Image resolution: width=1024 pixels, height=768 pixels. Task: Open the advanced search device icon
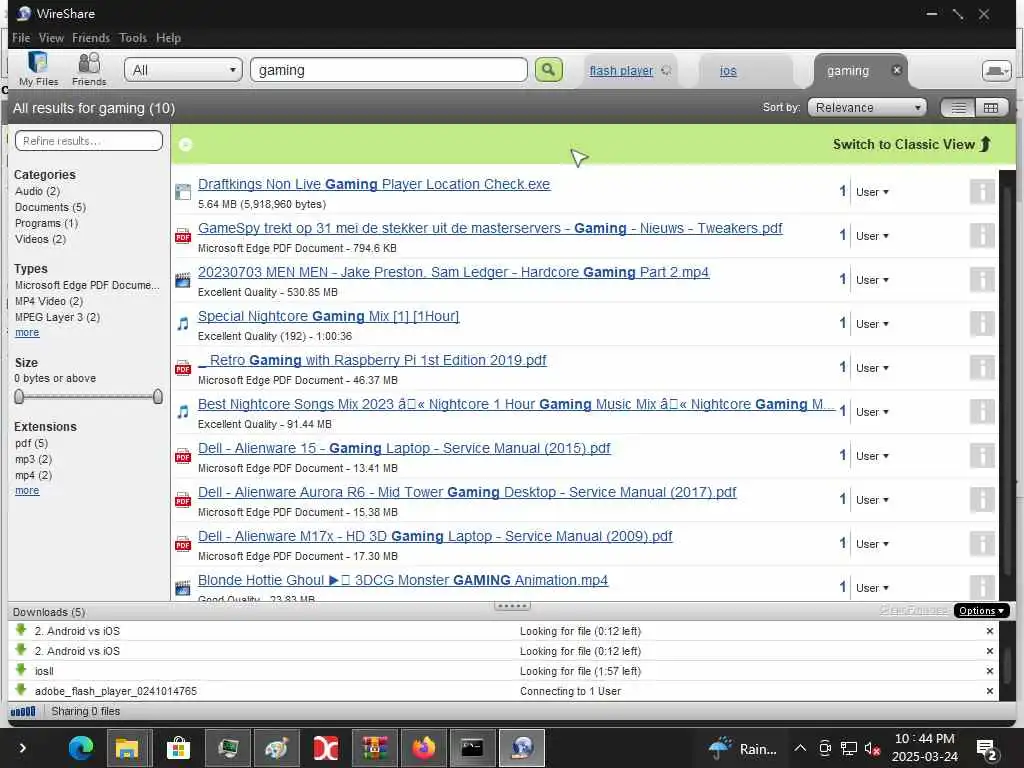pos(997,71)
